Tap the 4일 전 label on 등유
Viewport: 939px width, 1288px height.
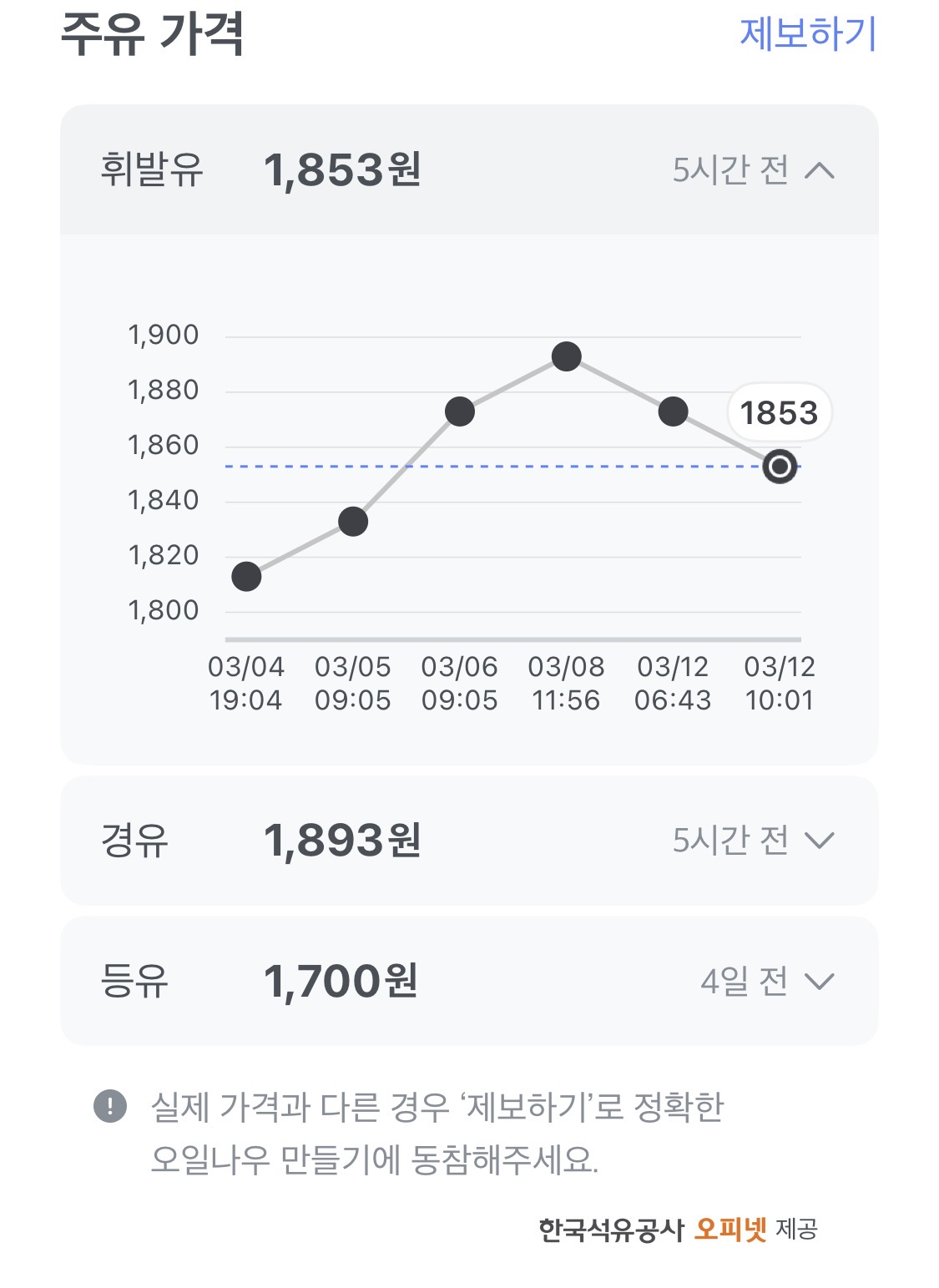click(745, 982)
